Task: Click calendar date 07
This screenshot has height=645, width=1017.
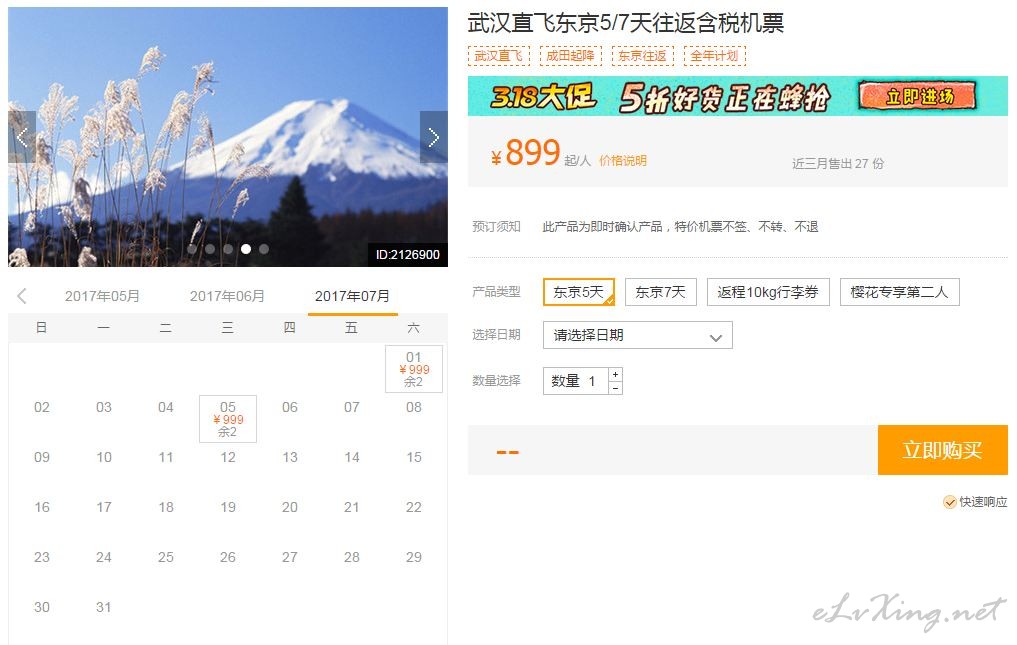Action: (x=352, y=408)
